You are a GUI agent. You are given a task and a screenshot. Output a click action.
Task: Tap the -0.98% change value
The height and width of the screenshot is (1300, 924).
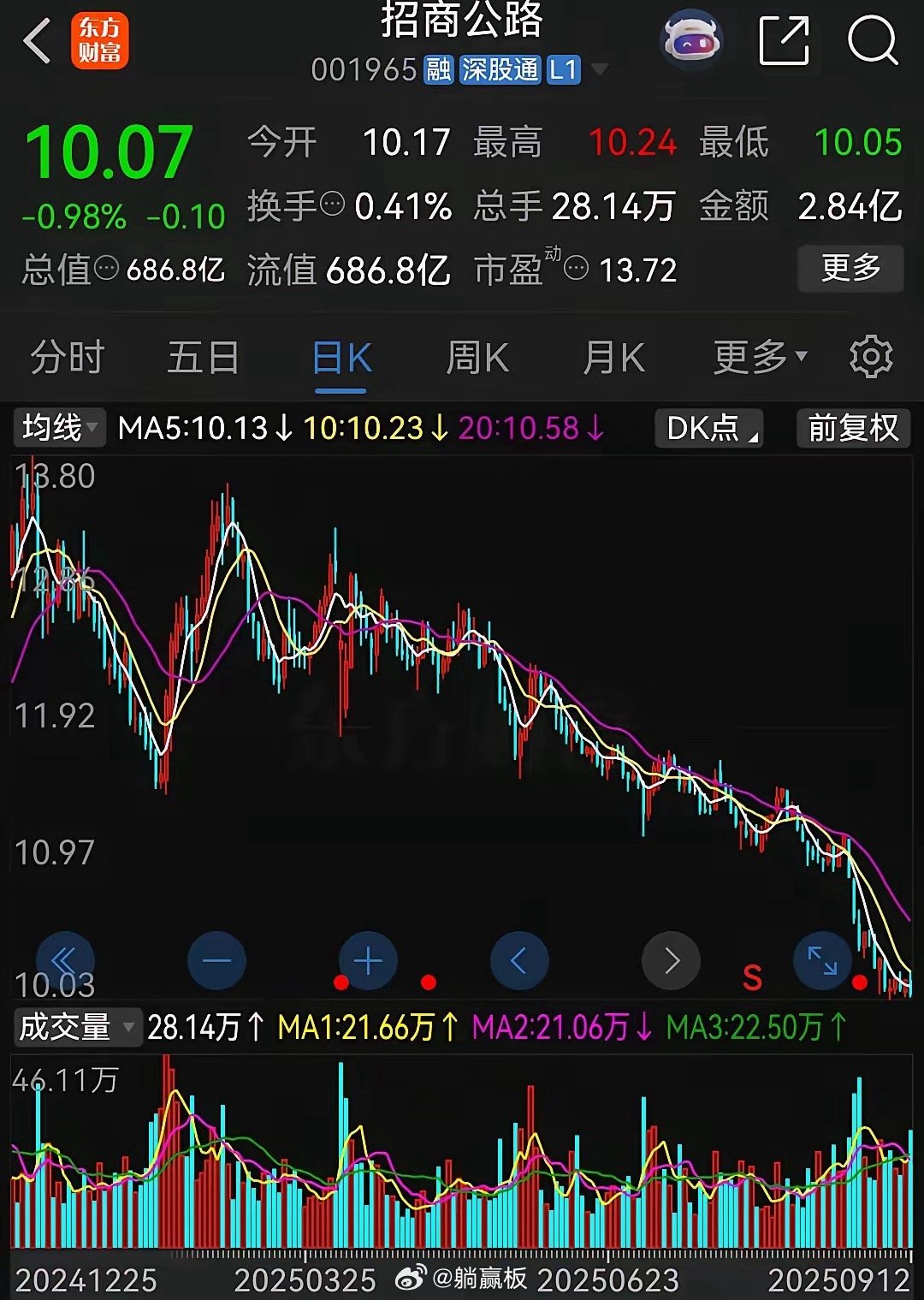click(x=74, y=217)
